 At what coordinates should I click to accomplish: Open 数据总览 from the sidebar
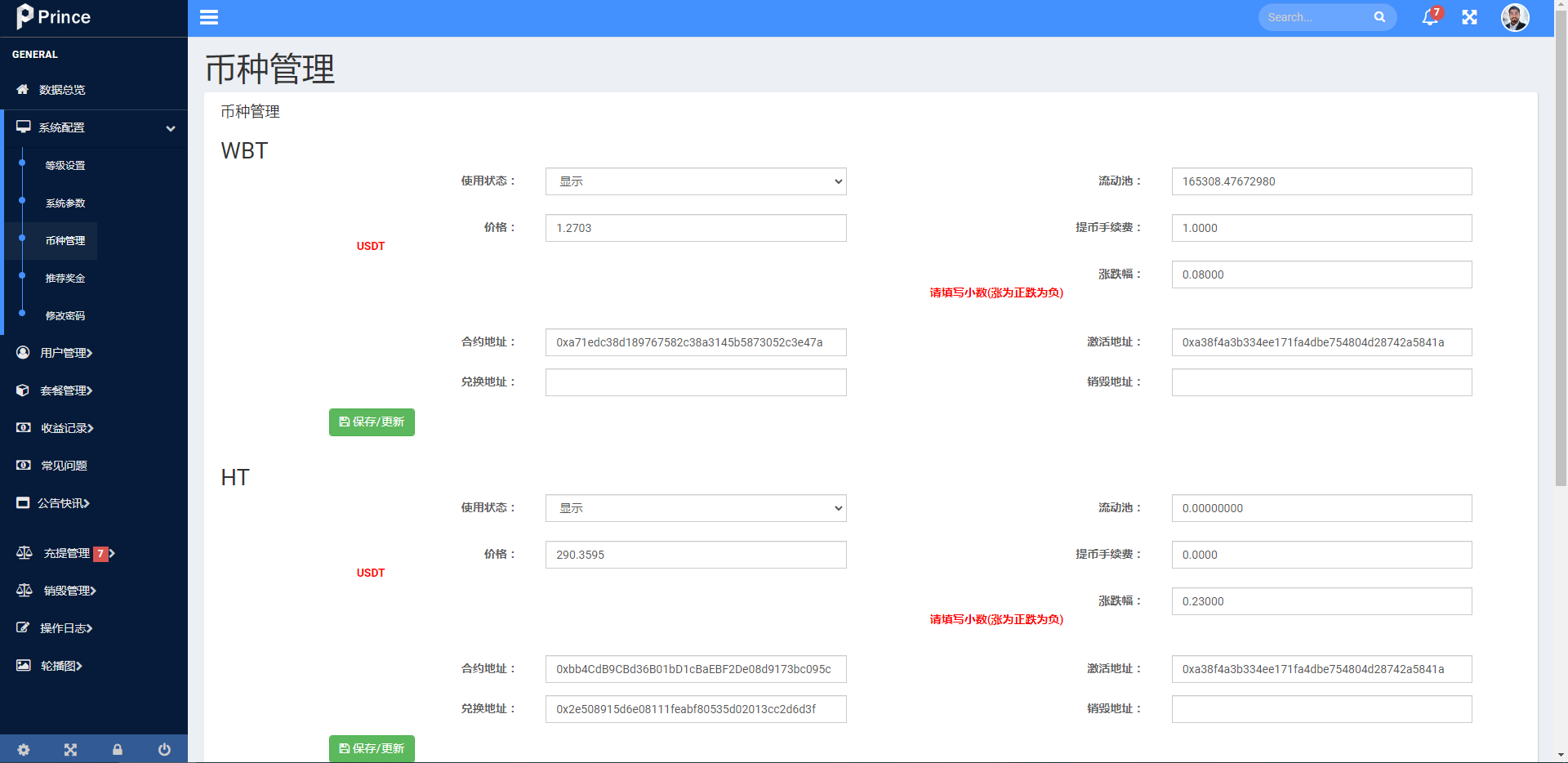(62, 90)
